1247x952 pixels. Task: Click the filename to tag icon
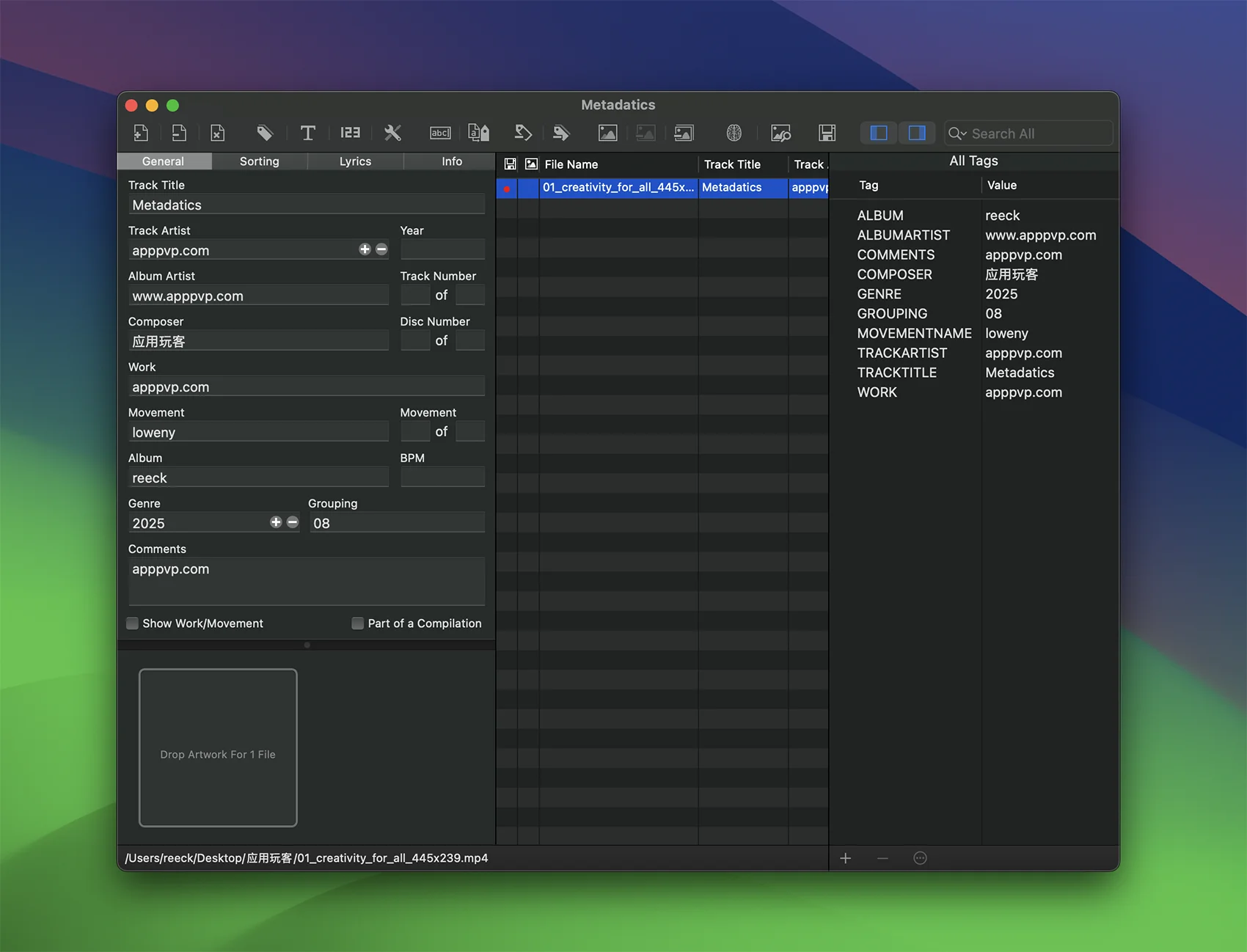click(479, 133)
